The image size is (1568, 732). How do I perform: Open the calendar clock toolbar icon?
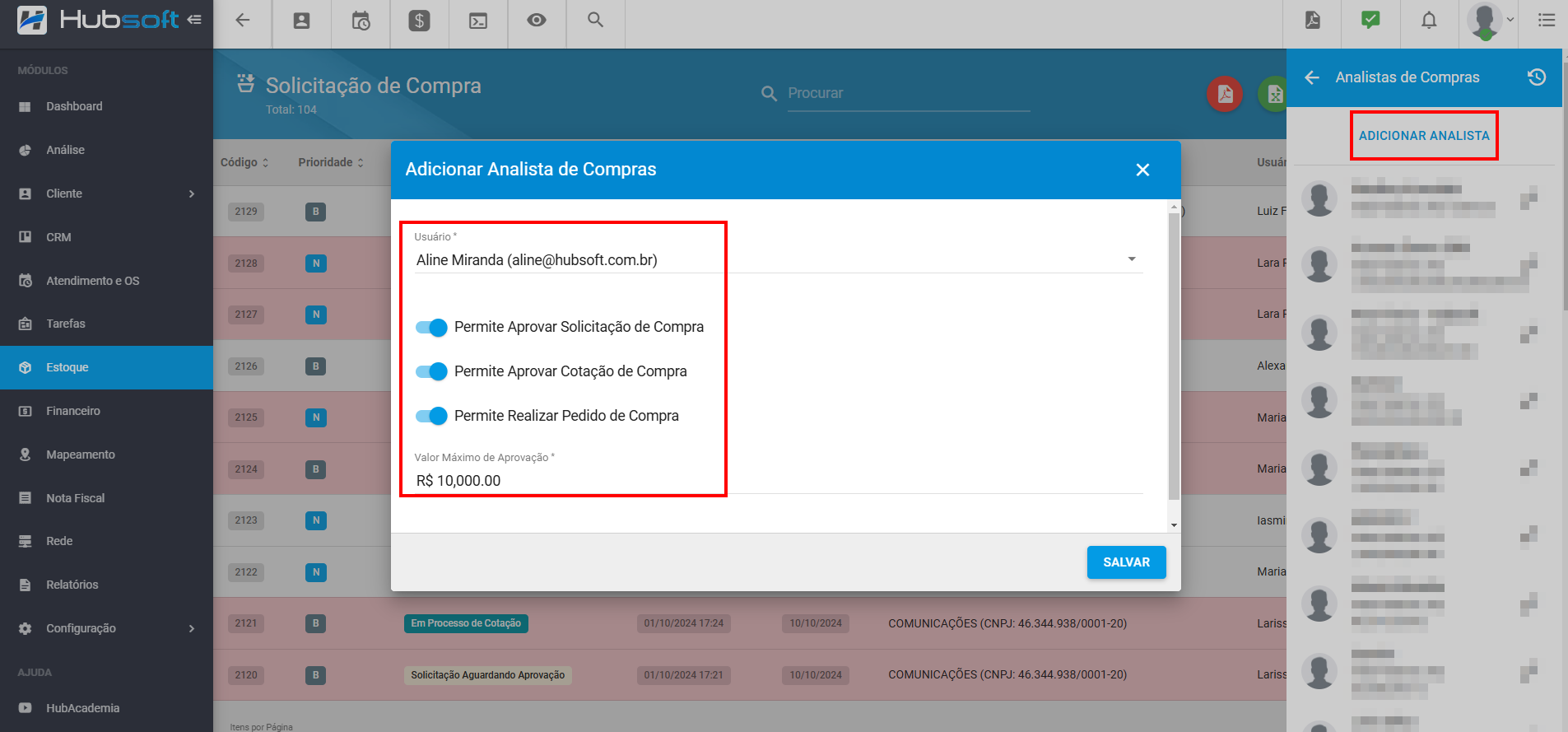click(x=361, y=21)
